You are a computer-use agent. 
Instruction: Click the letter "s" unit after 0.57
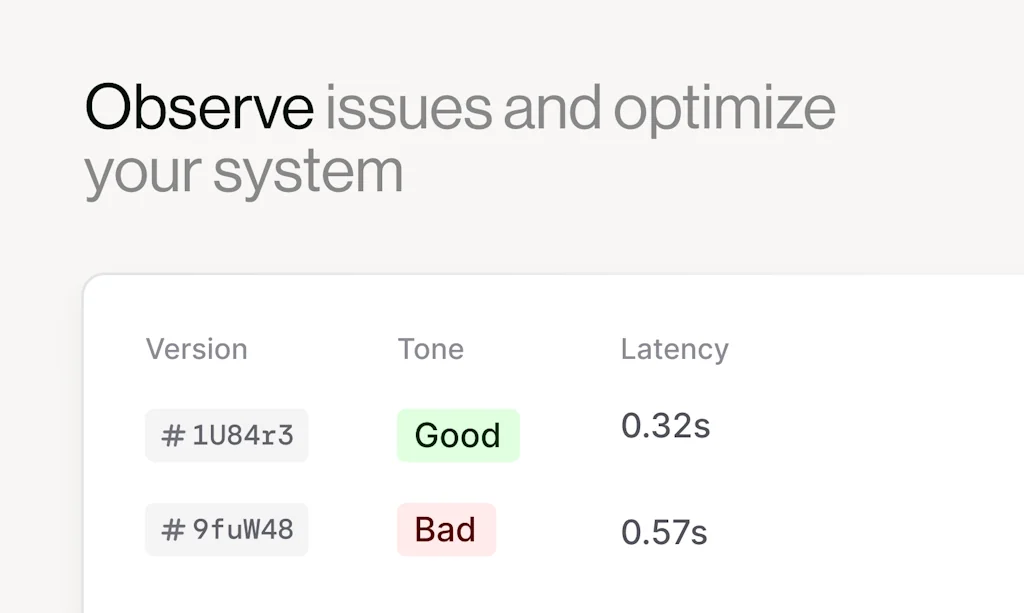coord(700,533)
